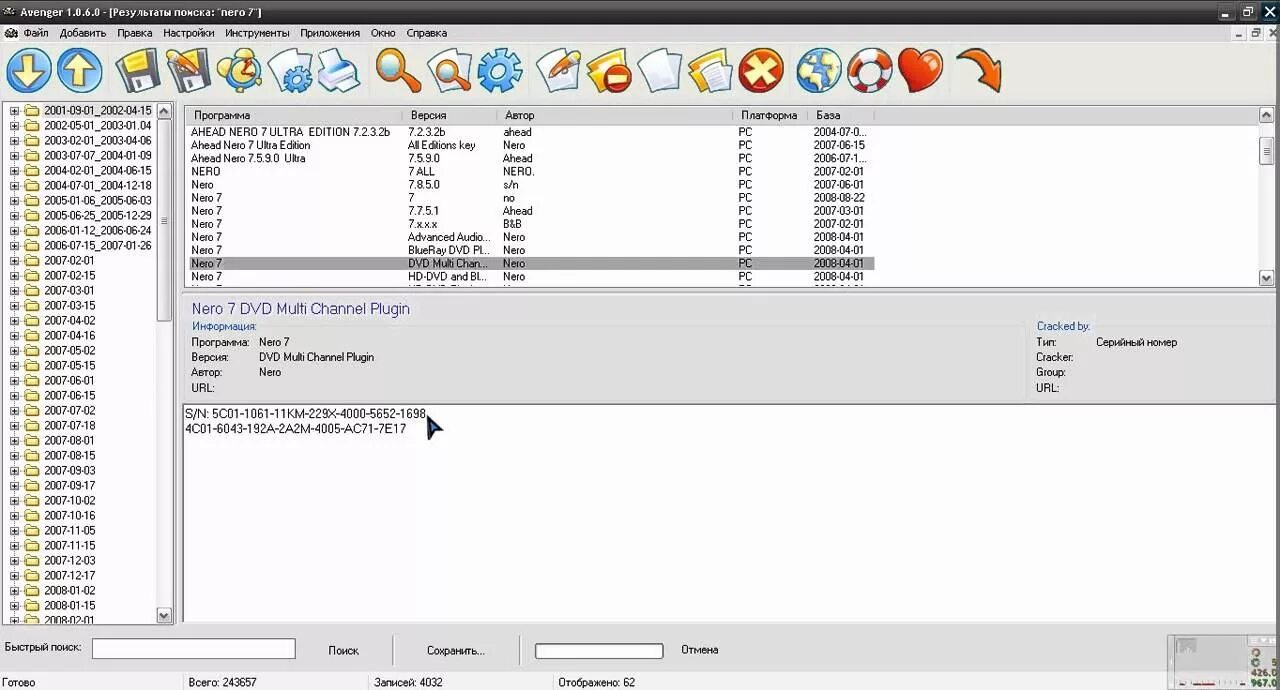Expand the 2005-06-25_2005-12-29 folder node
The height and width of the screenshot is (690, 1280).
pyautogui.click(x=14, y=216)
